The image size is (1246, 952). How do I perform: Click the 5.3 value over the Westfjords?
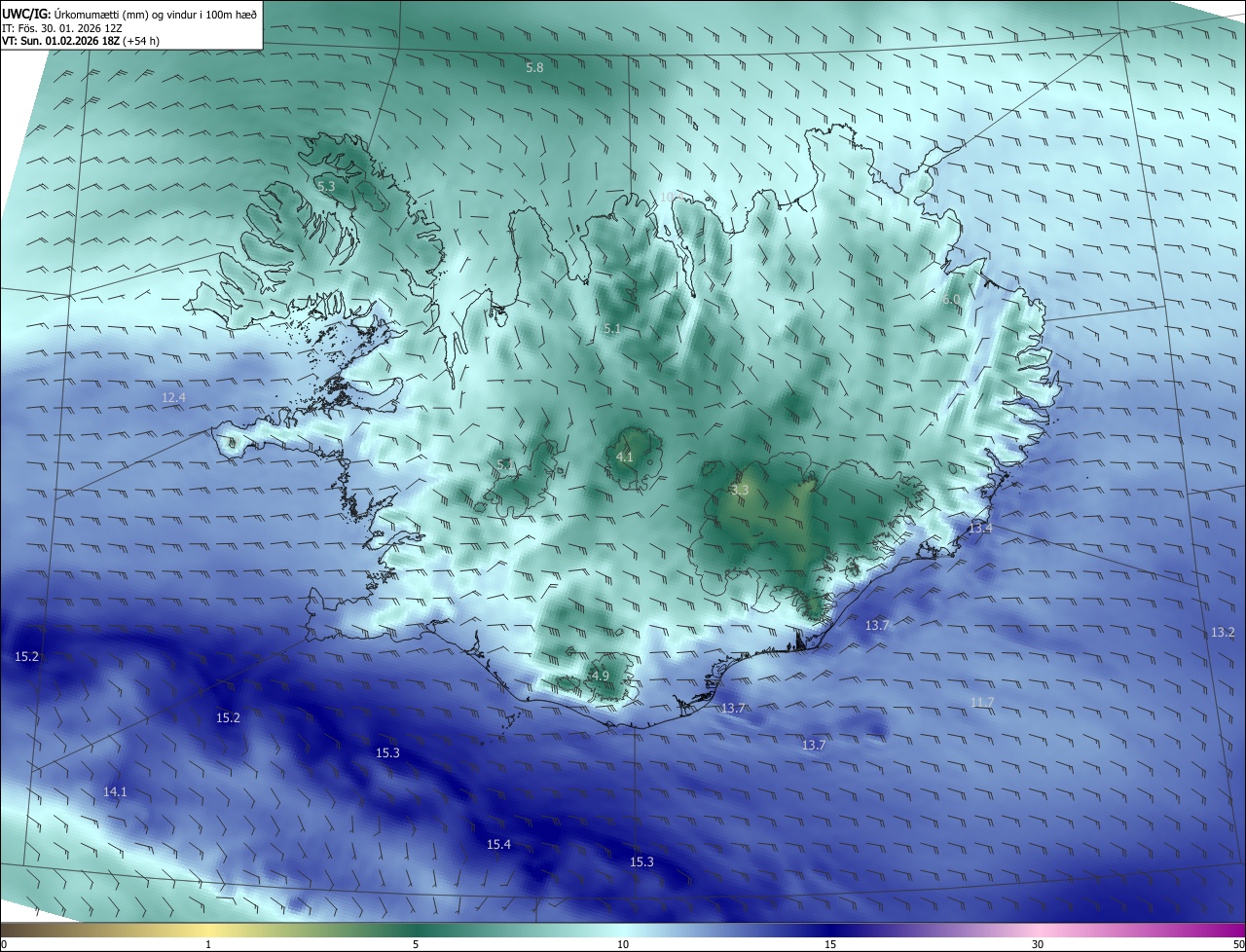(326, 185)
